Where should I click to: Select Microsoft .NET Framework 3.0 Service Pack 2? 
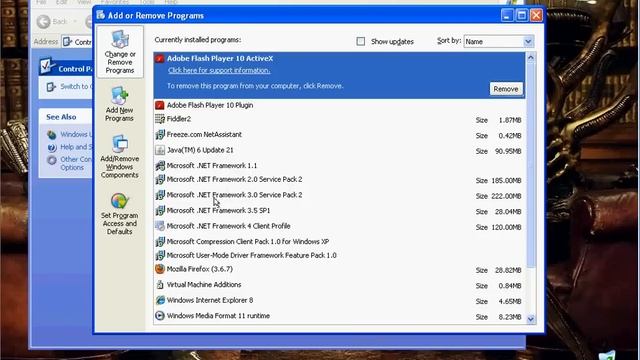click(340, 195)
